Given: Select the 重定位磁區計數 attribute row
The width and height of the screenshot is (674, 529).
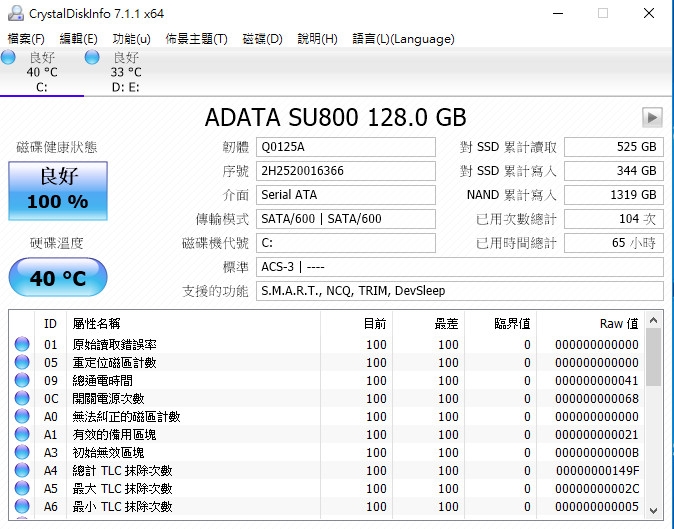Looking at the screenshot, I should click(327, 362).
